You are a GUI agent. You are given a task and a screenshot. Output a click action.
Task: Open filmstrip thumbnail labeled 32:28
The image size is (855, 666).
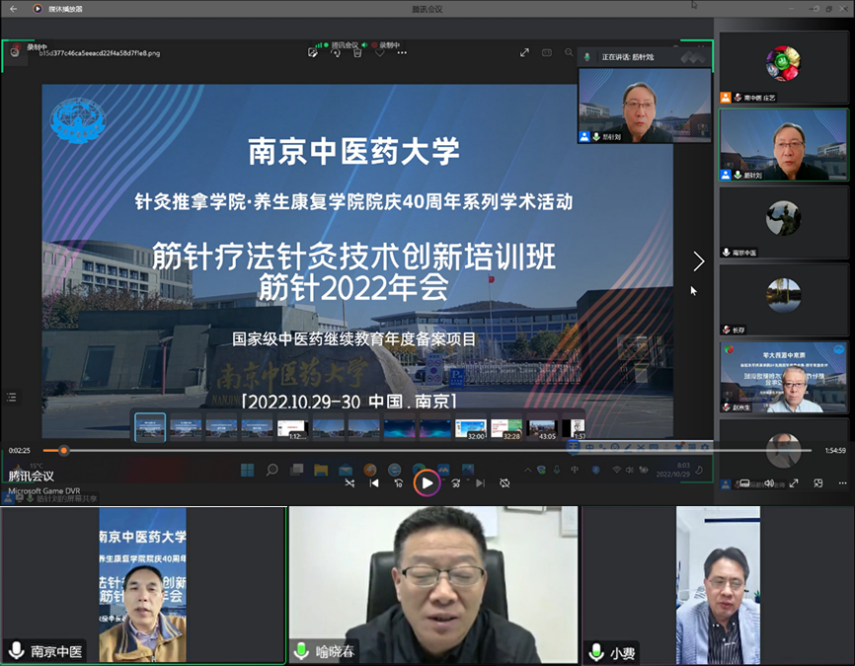pyautogui.click(x=507, y=429)
